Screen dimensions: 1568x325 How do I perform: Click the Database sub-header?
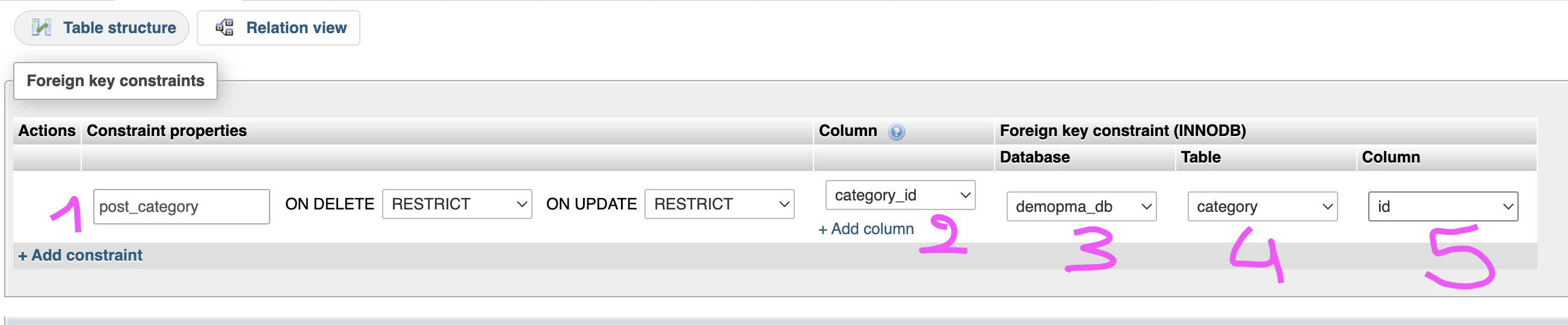(x=1034, y=157)
